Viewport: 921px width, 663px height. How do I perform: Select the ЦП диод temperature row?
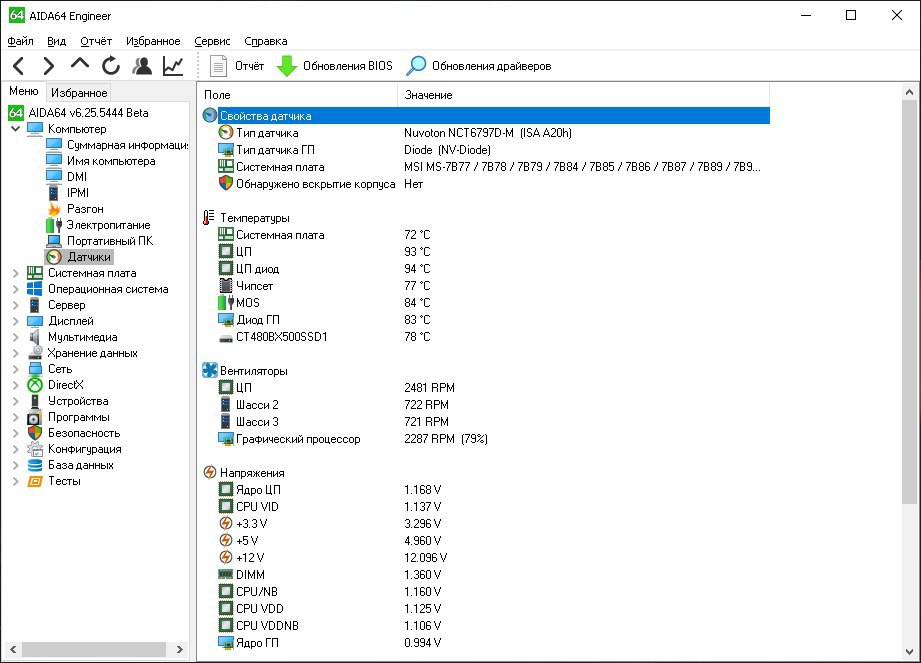tap(493, 268)
